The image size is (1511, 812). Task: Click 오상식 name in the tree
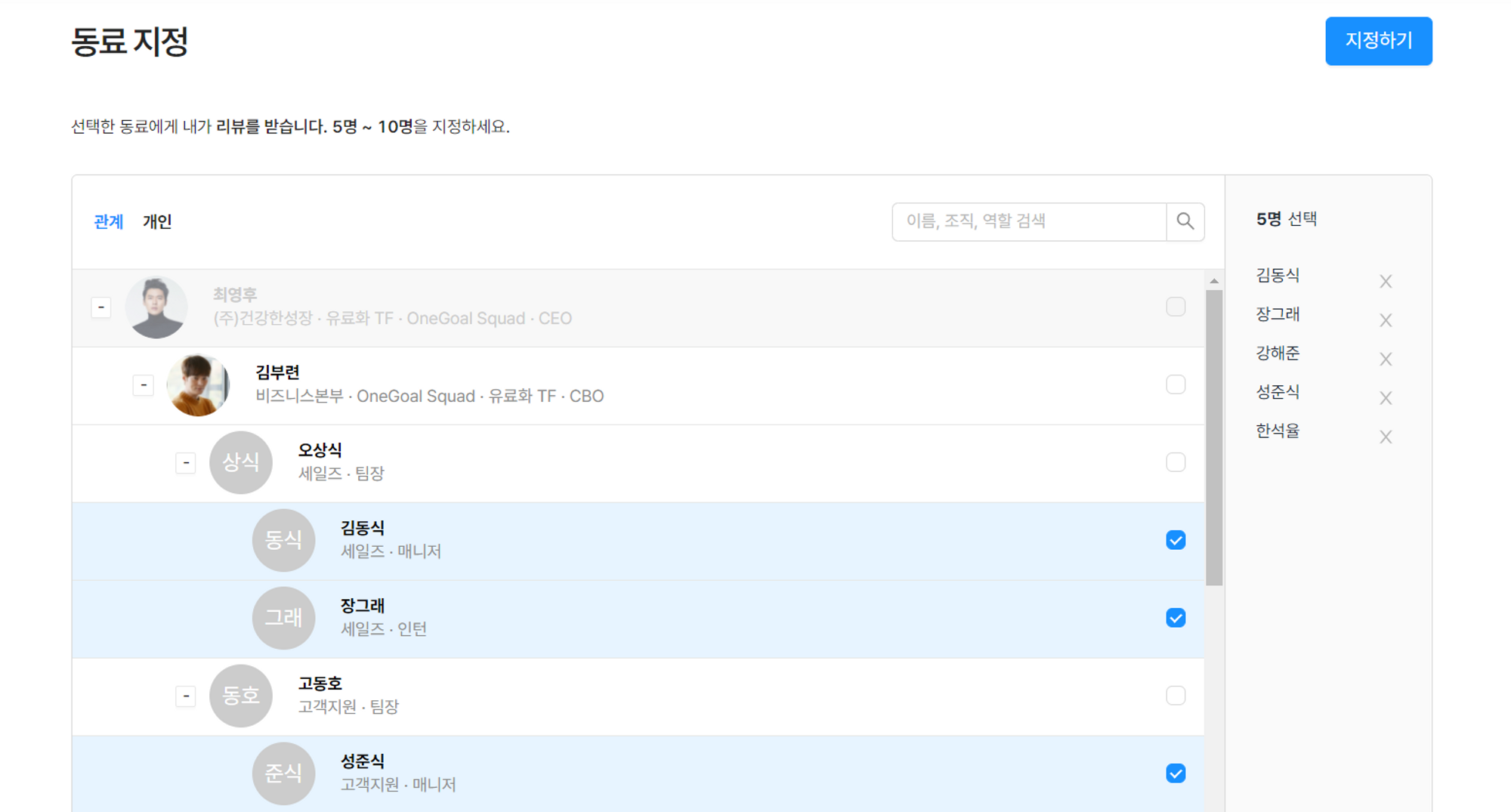pyautogui.click(x=320, y=450)
